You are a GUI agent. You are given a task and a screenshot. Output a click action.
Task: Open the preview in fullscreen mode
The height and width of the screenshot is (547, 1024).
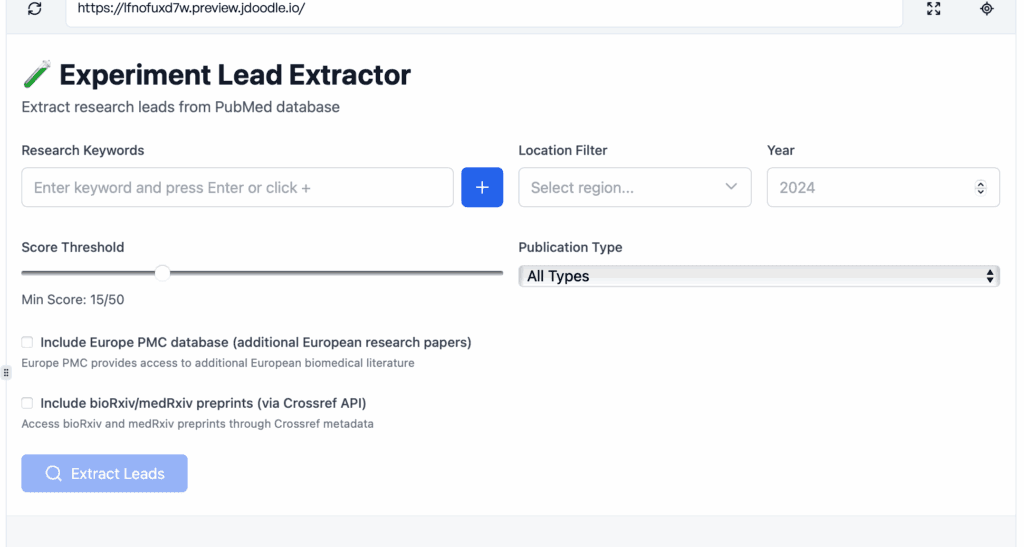[933, 9]
